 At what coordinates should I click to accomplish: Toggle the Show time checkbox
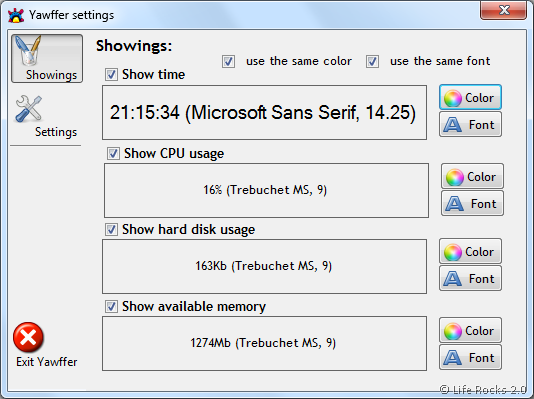(111, 75)
